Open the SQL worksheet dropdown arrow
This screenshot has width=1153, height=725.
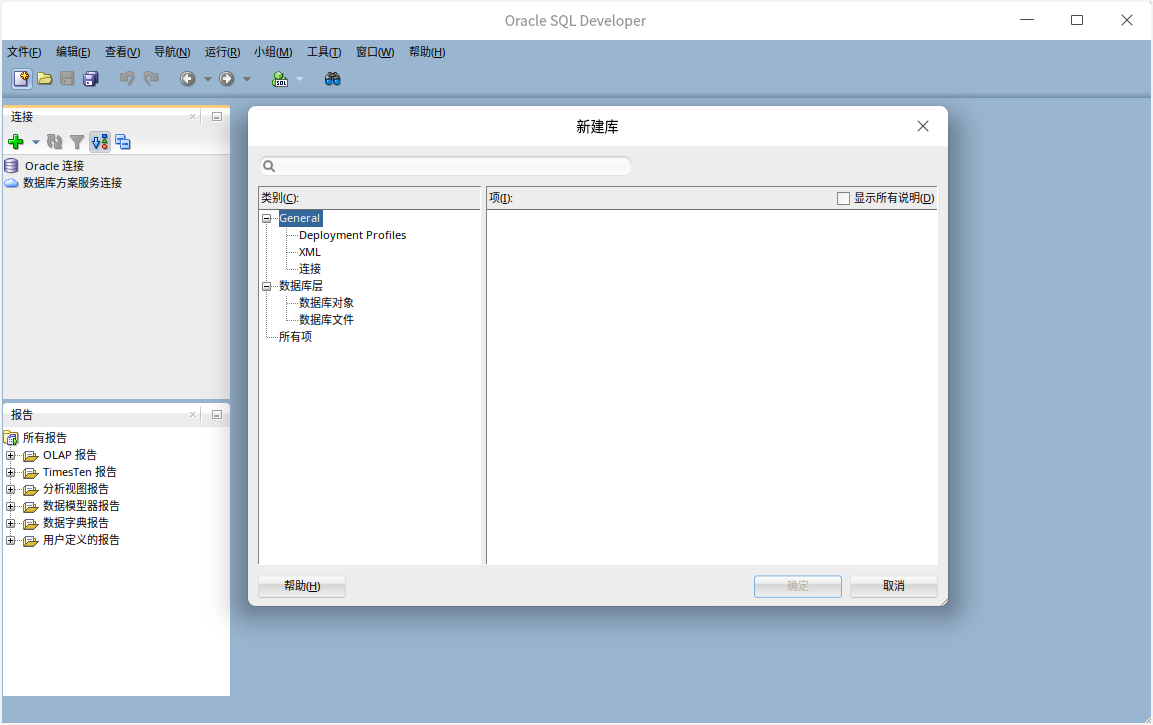pos(299,79)
